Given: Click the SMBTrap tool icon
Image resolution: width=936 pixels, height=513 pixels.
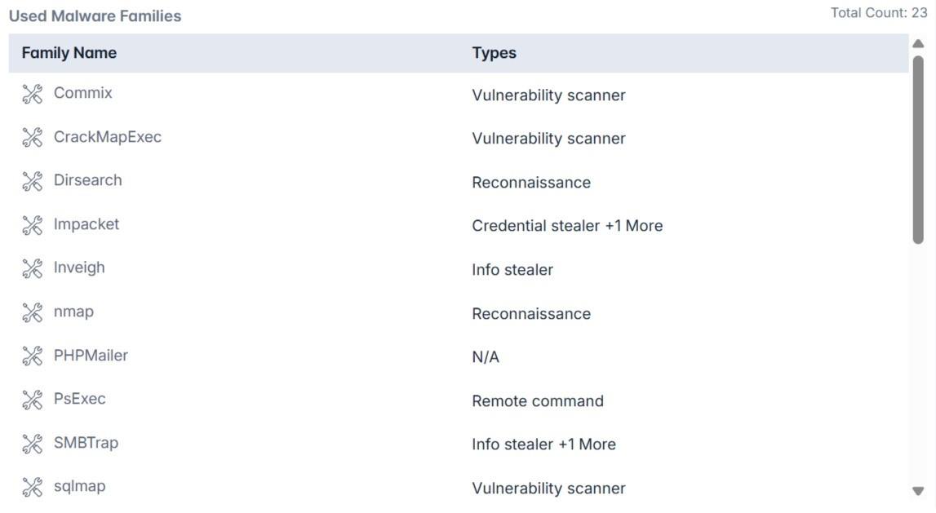Looking at the screenshot, I should [x=33, y=443].
